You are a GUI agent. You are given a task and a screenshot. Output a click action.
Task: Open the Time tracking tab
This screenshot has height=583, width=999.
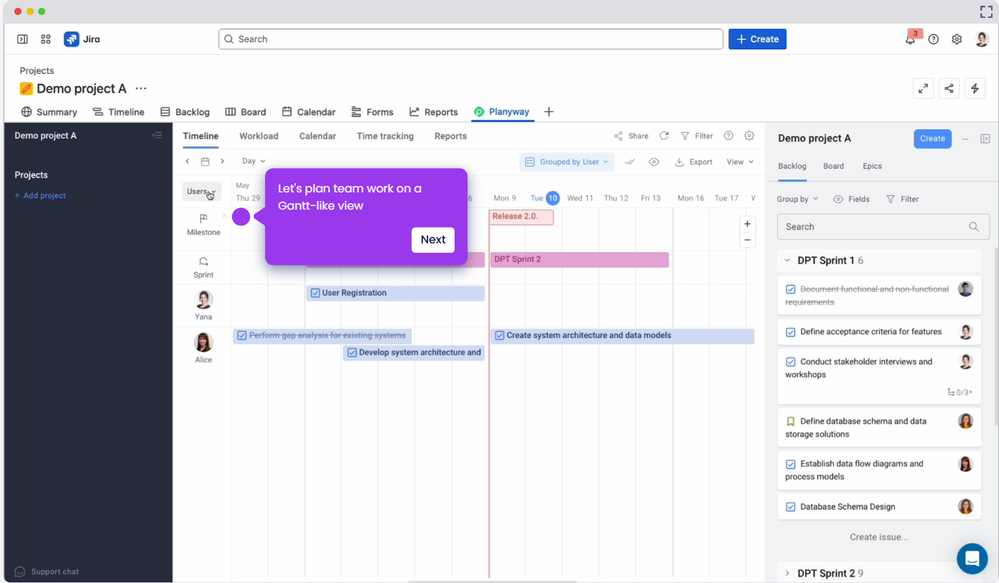(385, 136)
